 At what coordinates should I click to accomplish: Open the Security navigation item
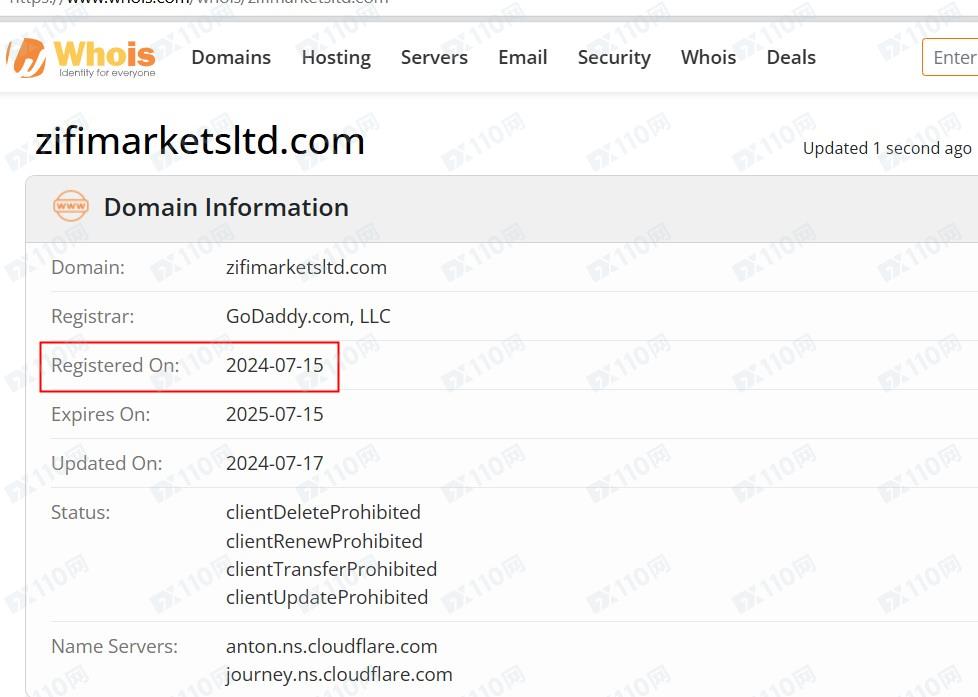pyautogui.click(x=614, y=57)
